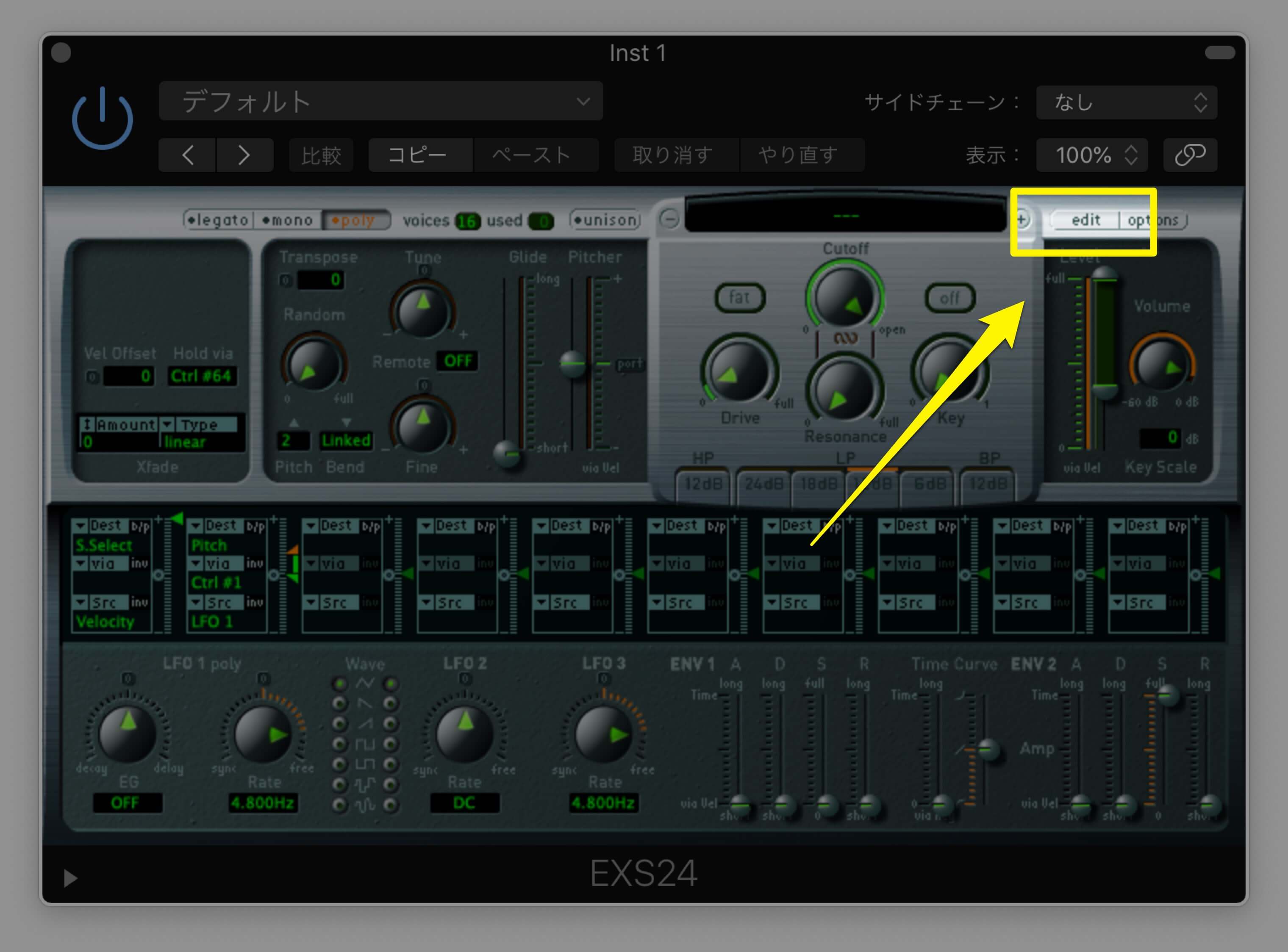Image resolution: width=1288 pixels, height=952 pixels.
Task: Open the サイドチェーン なし dropdown
Action: point(1126,102)
